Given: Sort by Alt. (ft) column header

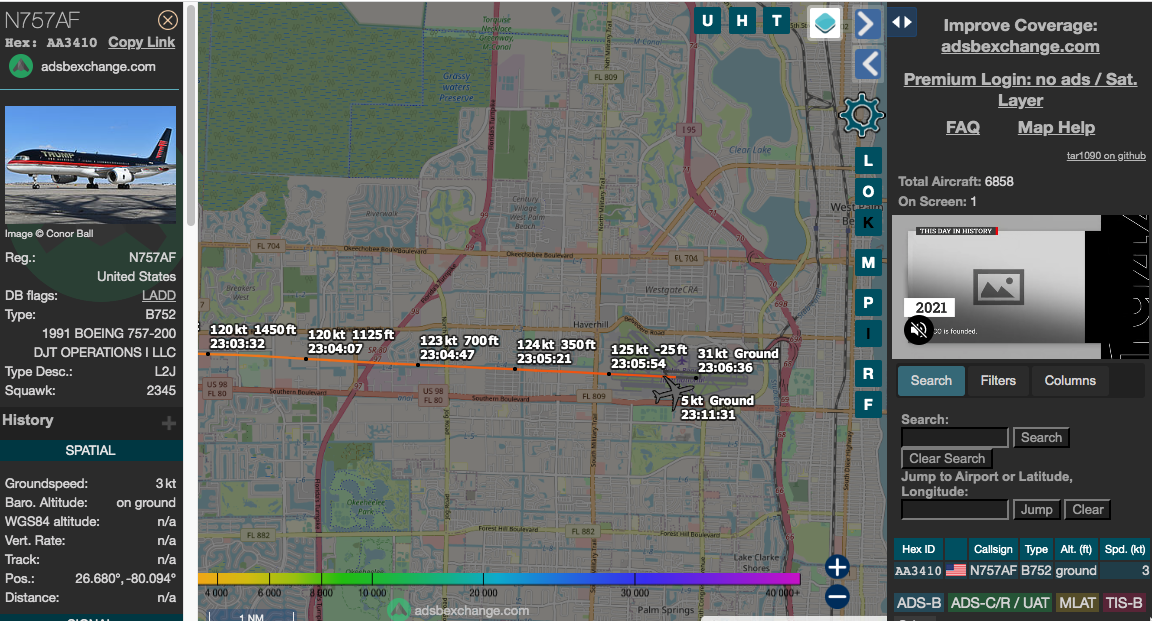Looking at the screenshot, I should click(1076, 549).
